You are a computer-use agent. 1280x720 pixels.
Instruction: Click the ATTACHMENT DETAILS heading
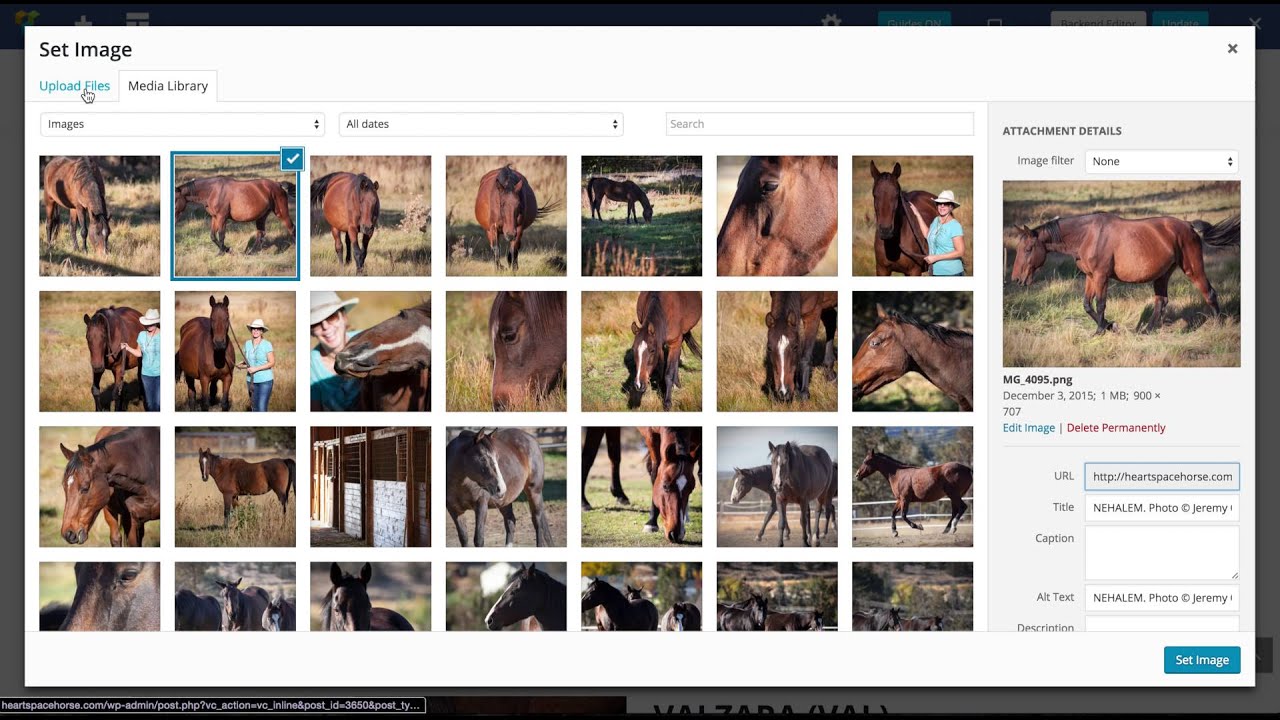click(x=1062, y=131)
